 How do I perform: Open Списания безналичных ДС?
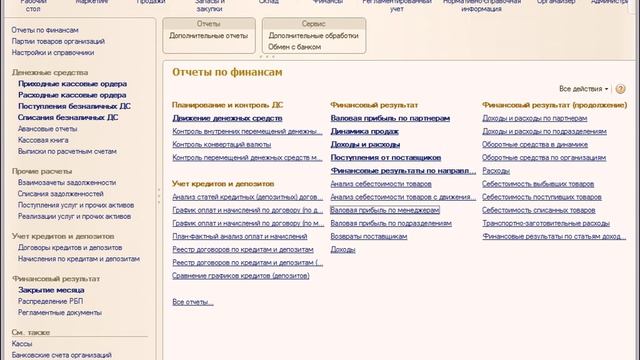tap(68, 117)
